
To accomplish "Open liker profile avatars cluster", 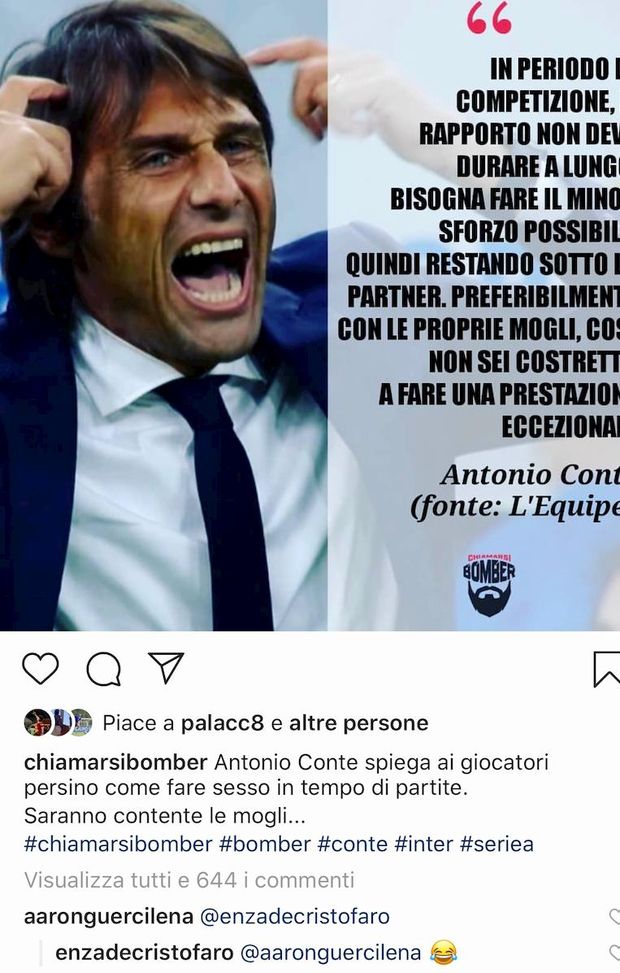I will click(58, 722).
